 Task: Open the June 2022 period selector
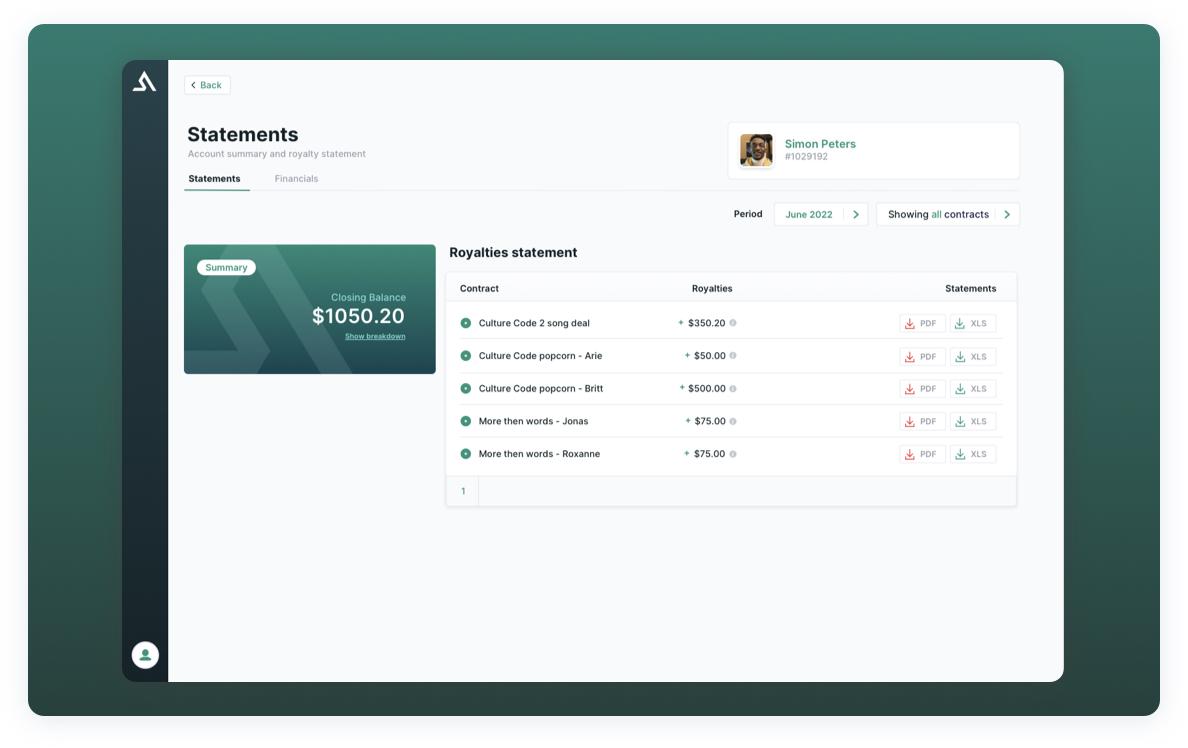point(820,214)
